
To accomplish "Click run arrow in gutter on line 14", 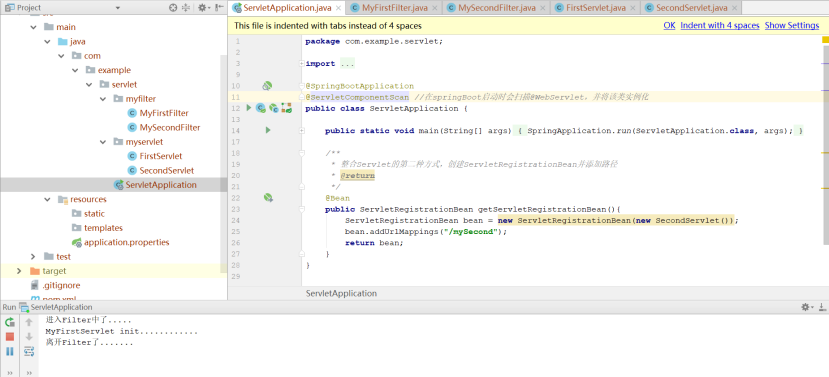I will [268, 130].
